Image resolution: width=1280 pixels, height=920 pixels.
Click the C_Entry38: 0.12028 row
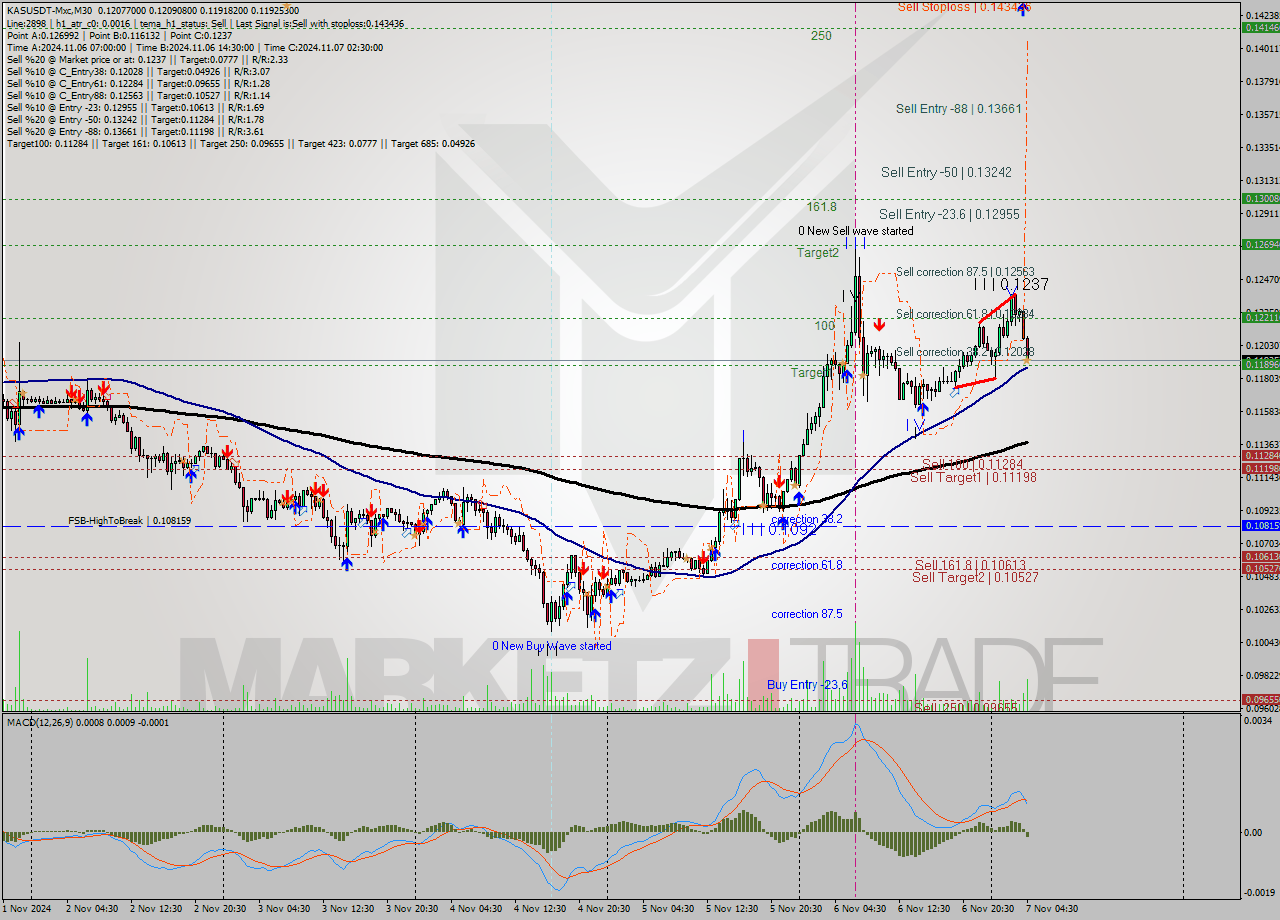(138, 71)
